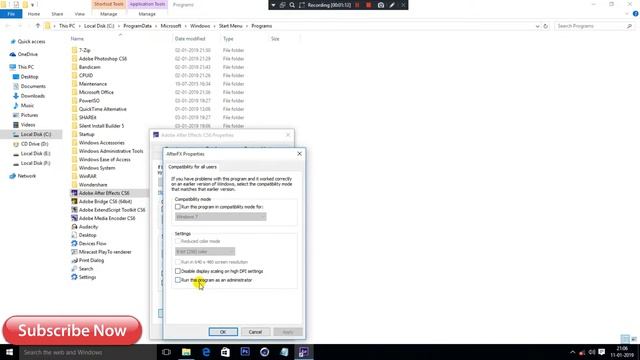
Task: Select the Bandicam folder
Action: click(89, 67)
